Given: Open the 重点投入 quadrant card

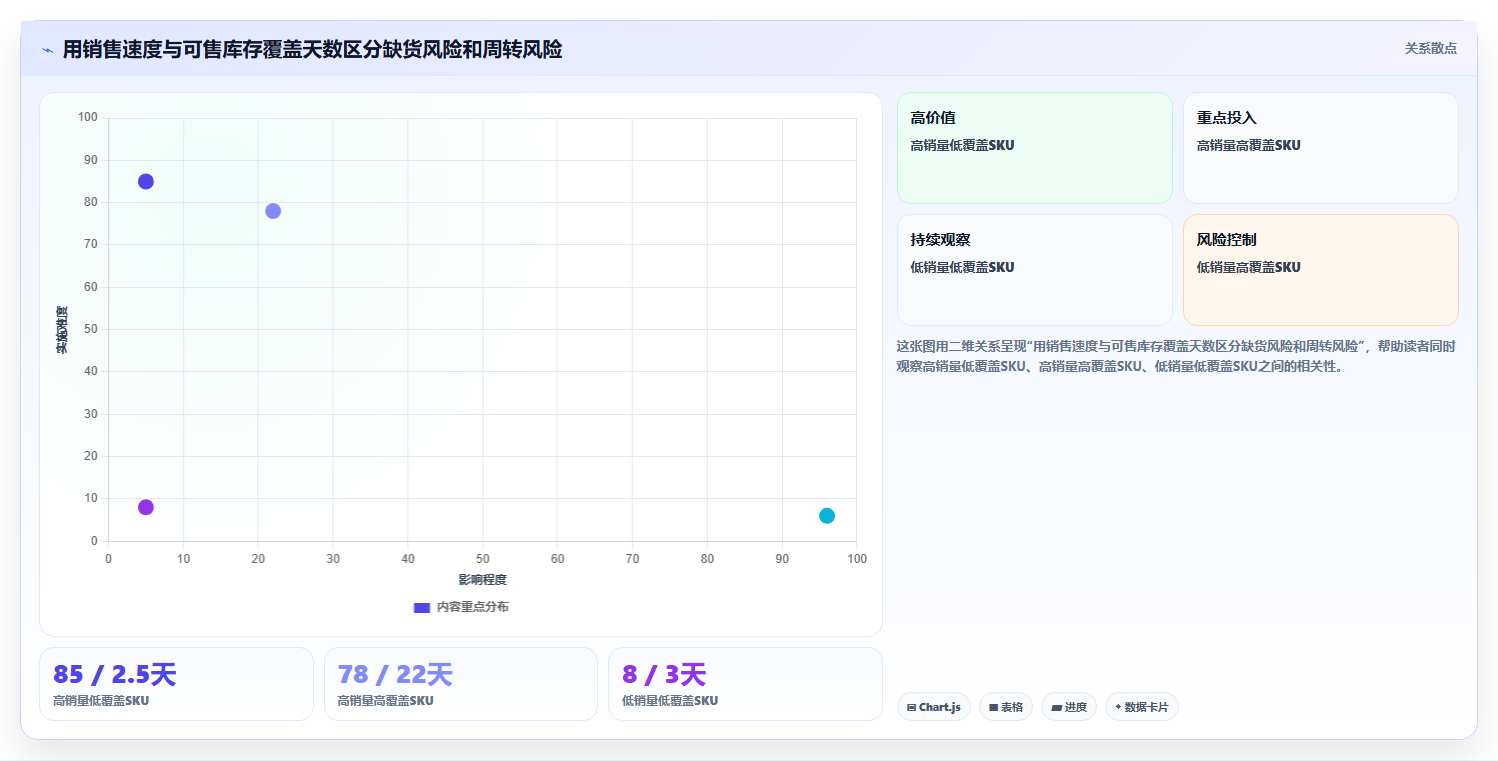Looking at the screenshot, I should pyautogui.click(x=1321, y=148).
